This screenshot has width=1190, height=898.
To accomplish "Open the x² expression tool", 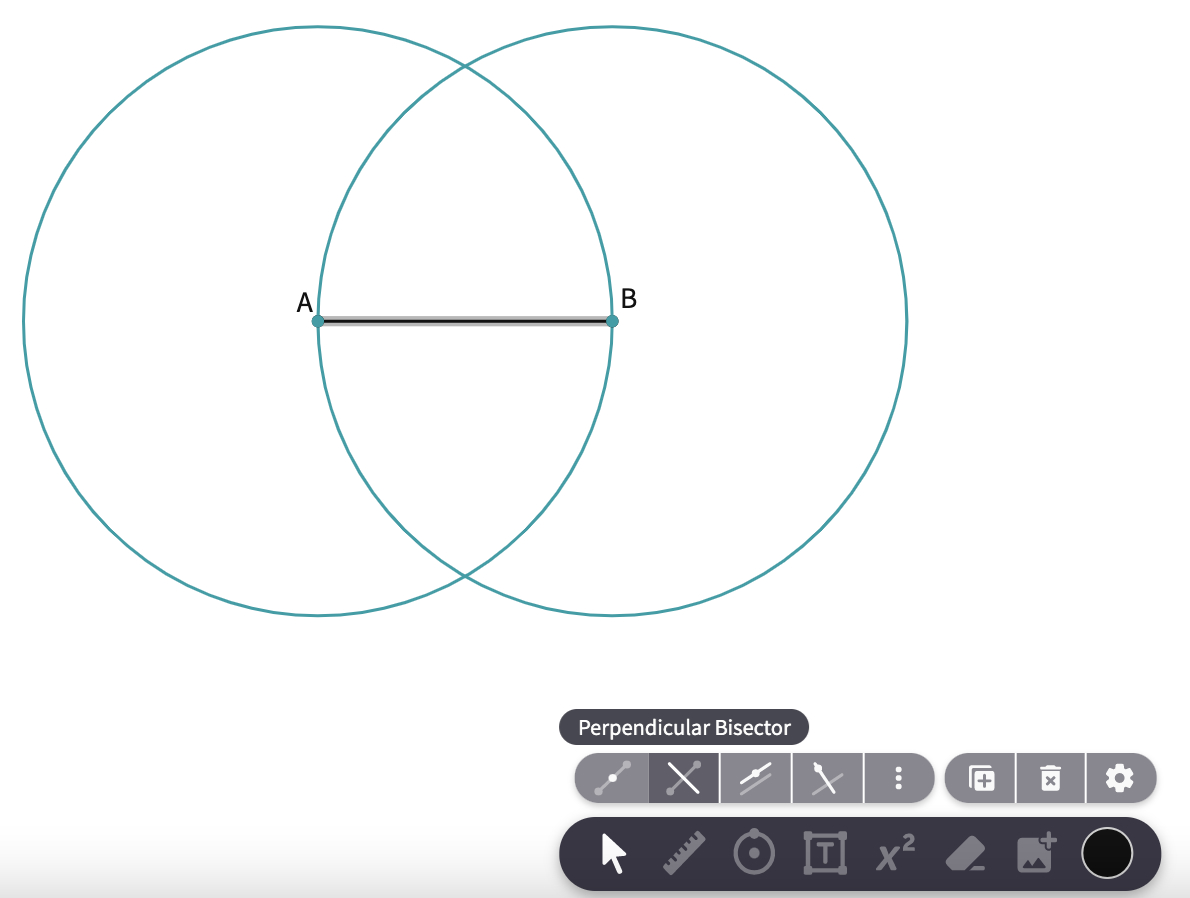I will pyautogui.click(x=894, y=853).
